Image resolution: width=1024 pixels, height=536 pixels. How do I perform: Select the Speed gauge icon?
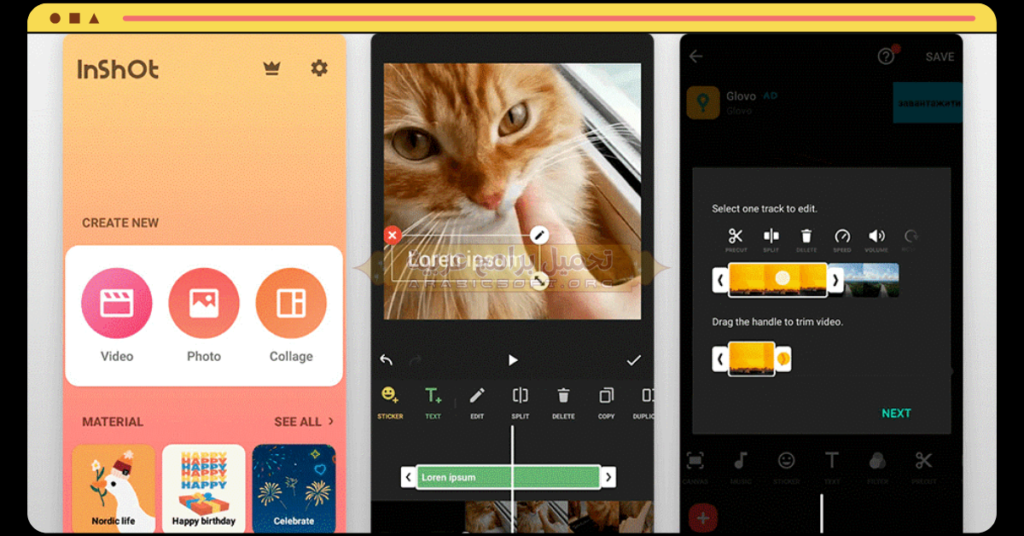click(x=842, y=240)
